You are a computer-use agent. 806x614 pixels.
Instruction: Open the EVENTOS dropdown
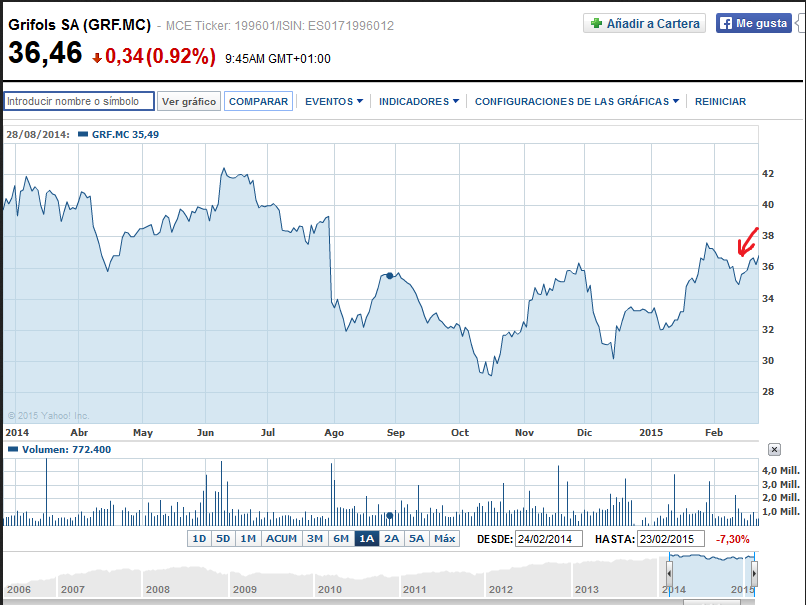pyautogui.click(x=334, y=101)
